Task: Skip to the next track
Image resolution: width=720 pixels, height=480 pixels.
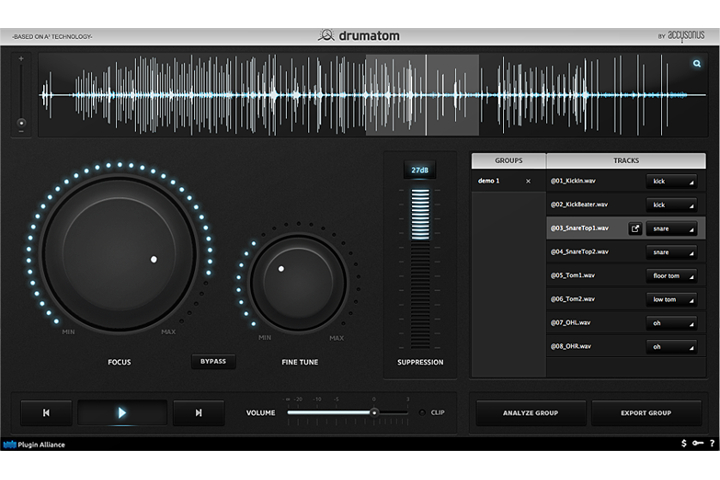Action: click(198, 412)
